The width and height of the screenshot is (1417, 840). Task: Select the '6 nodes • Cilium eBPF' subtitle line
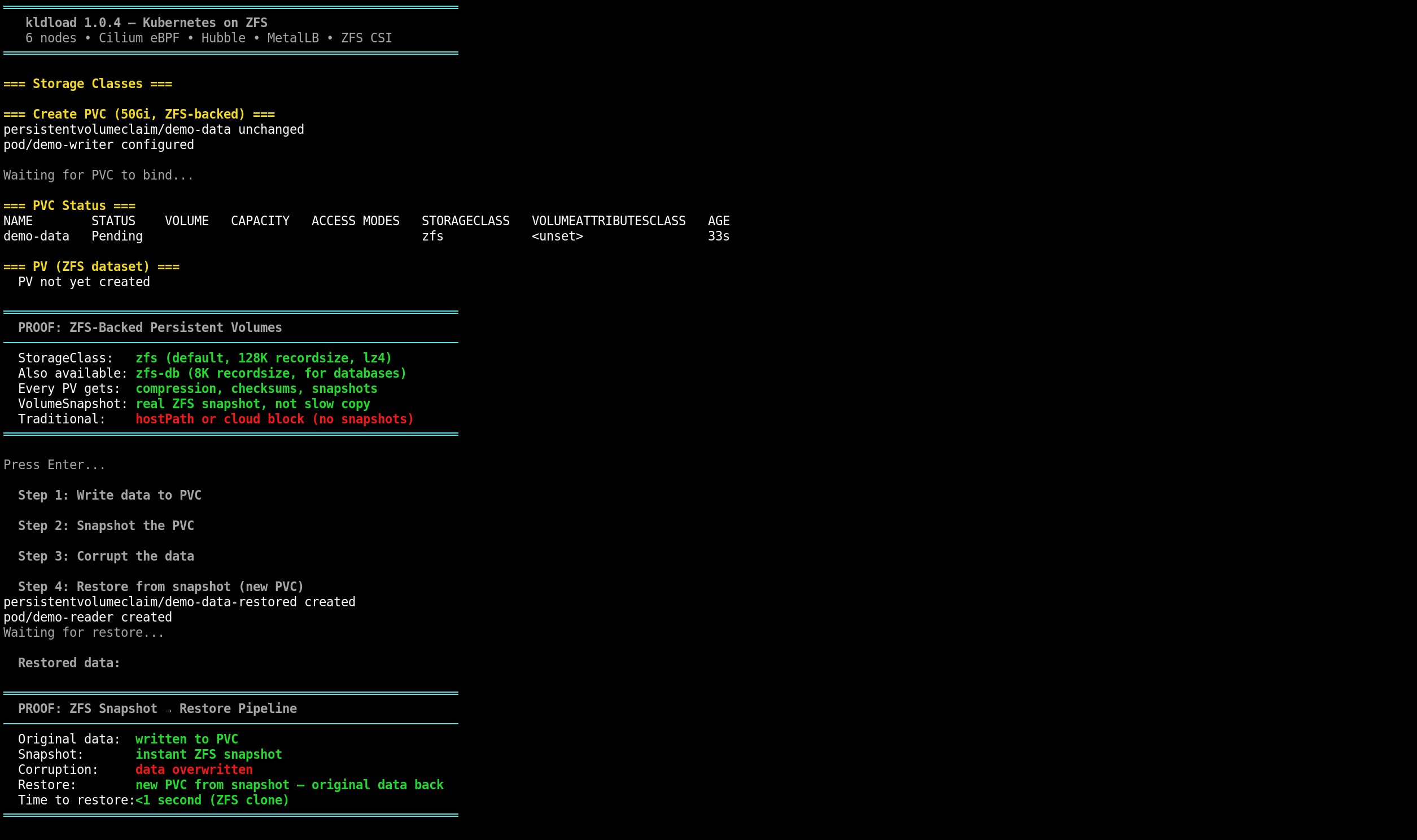pyautogui.click(x=209, y=38)
